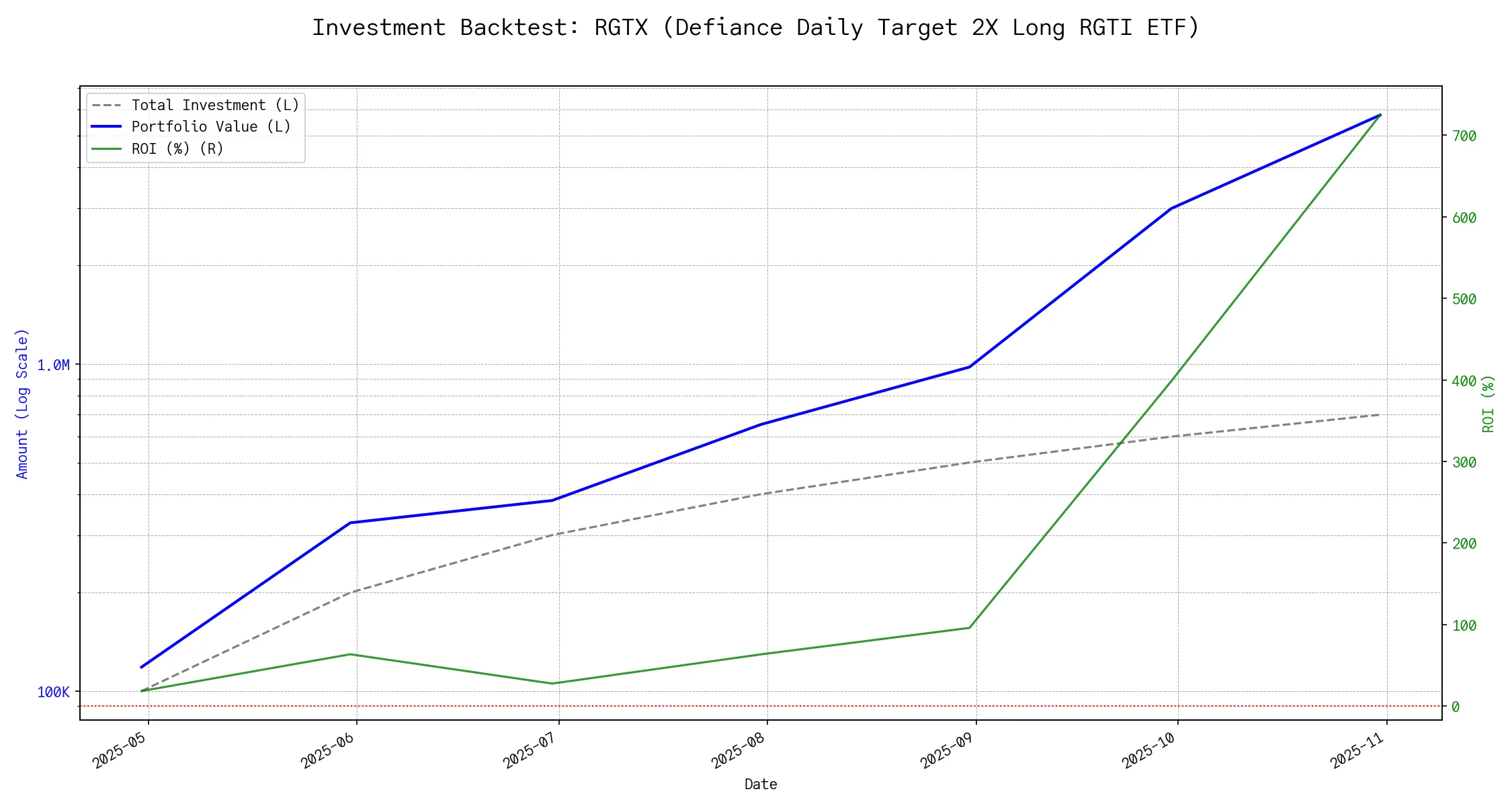Click the ROI (%) right axis title
Image resolution: width=1512 pixels, height=806 pixels.
(1488, 404)
